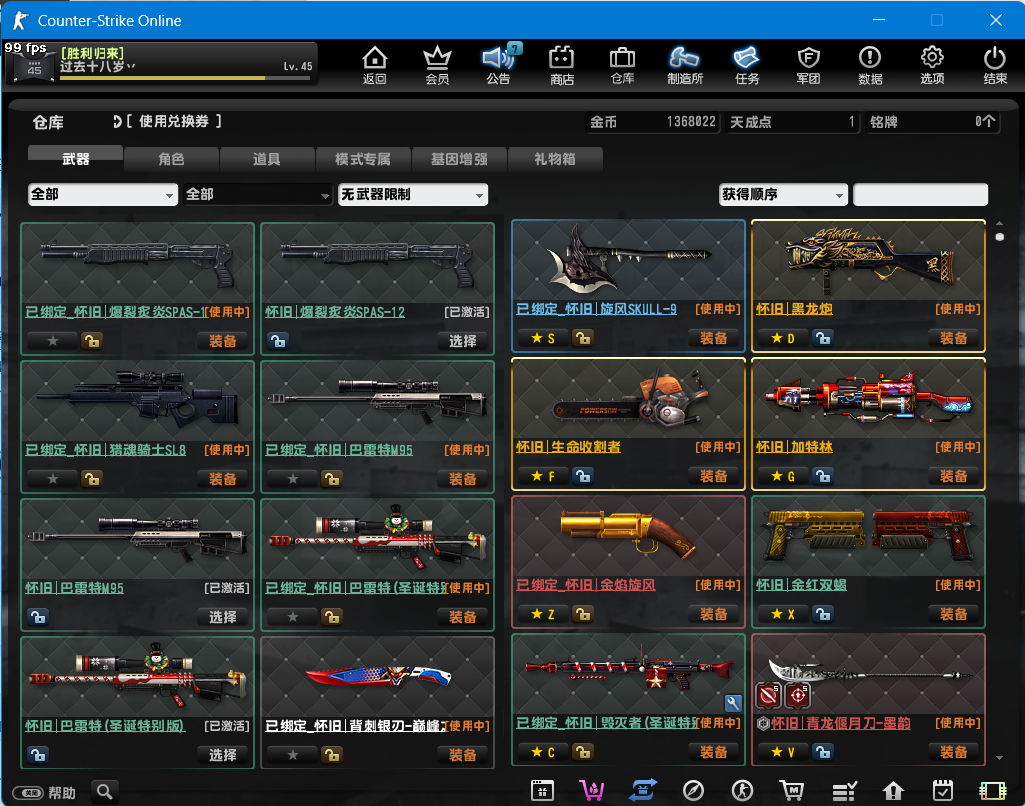Expand the first 全部 category dropdown
Screen dimensions: 1025x806
[103, 194]
